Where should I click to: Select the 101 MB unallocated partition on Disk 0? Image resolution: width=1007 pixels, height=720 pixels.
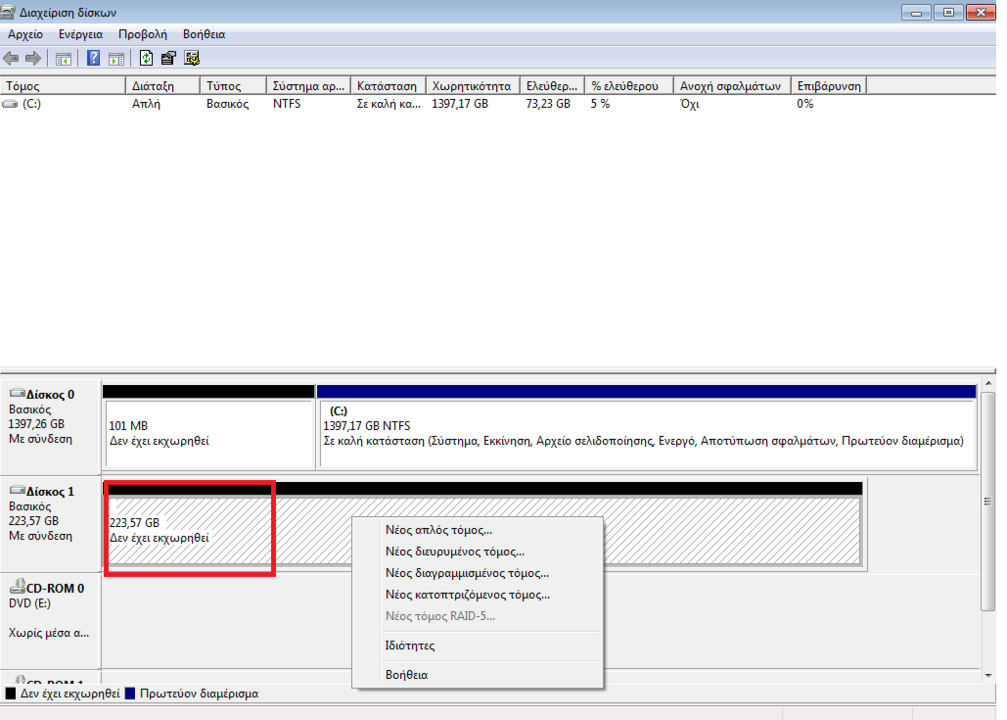point(209,428)
